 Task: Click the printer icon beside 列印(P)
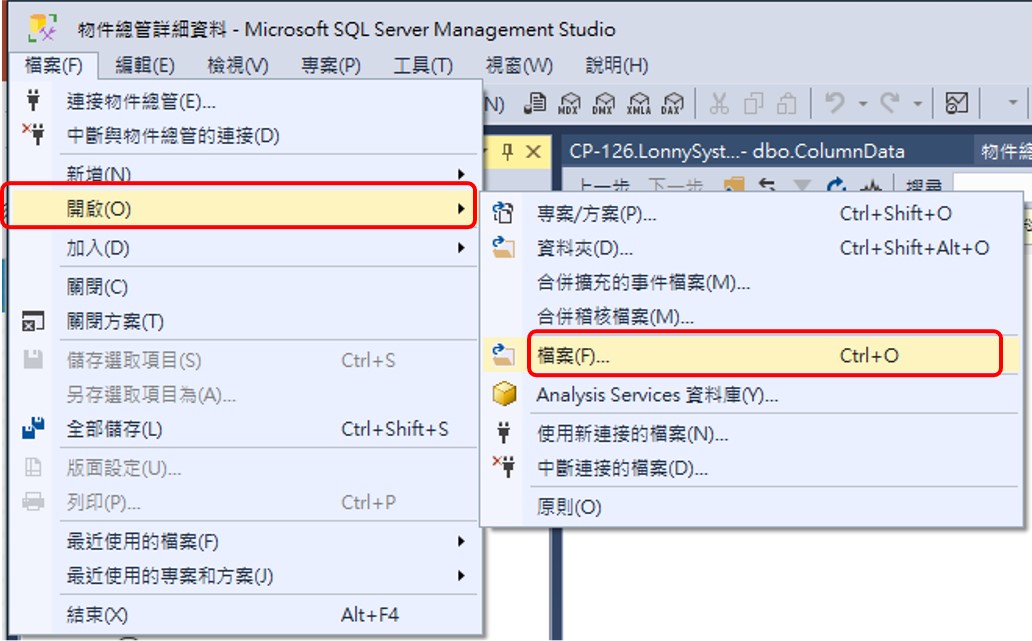point(33,502)
